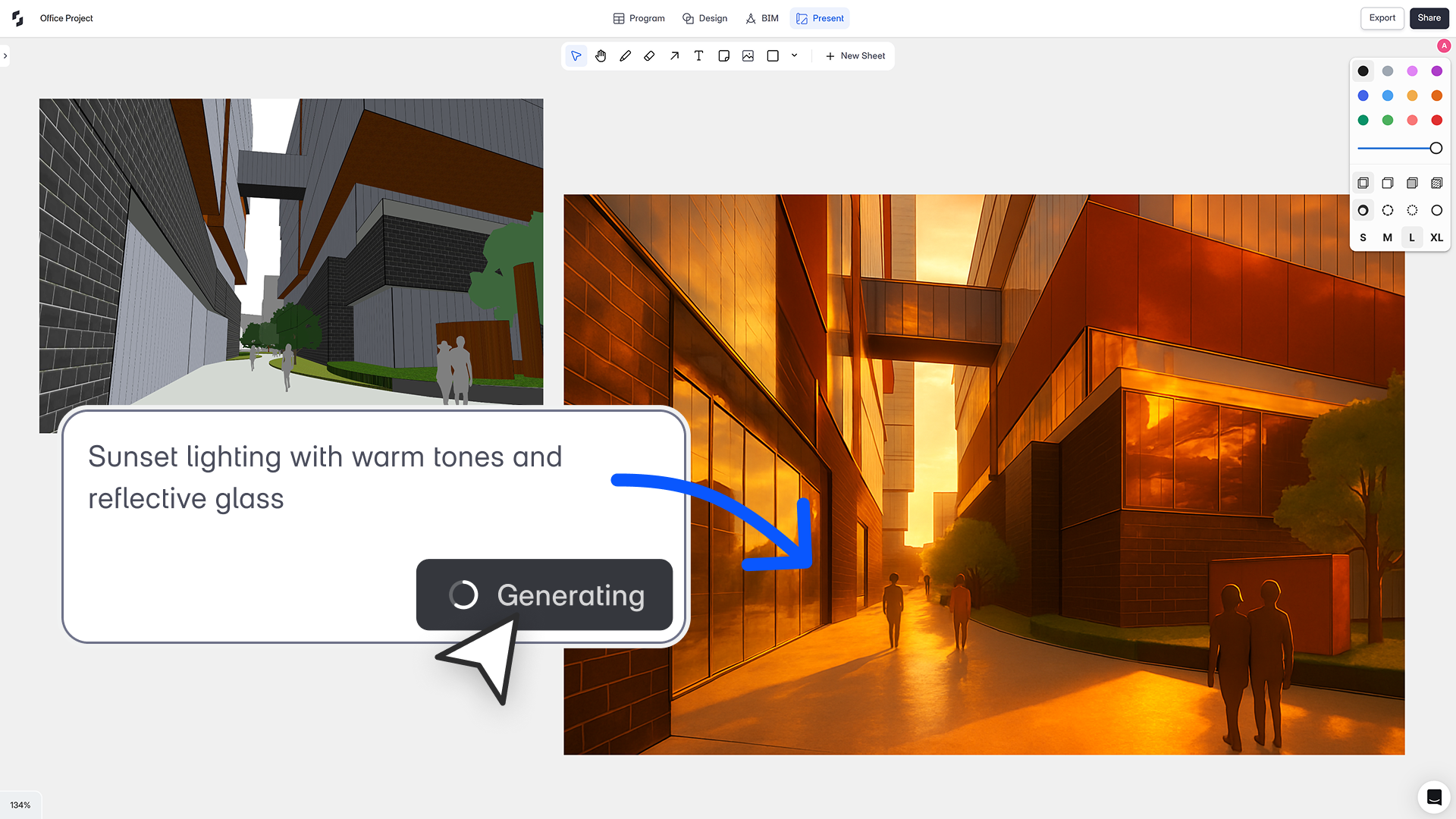Select the arrow drawing tool
Viewport: 1456px width, 819px height.
click(x=674, y=56)
